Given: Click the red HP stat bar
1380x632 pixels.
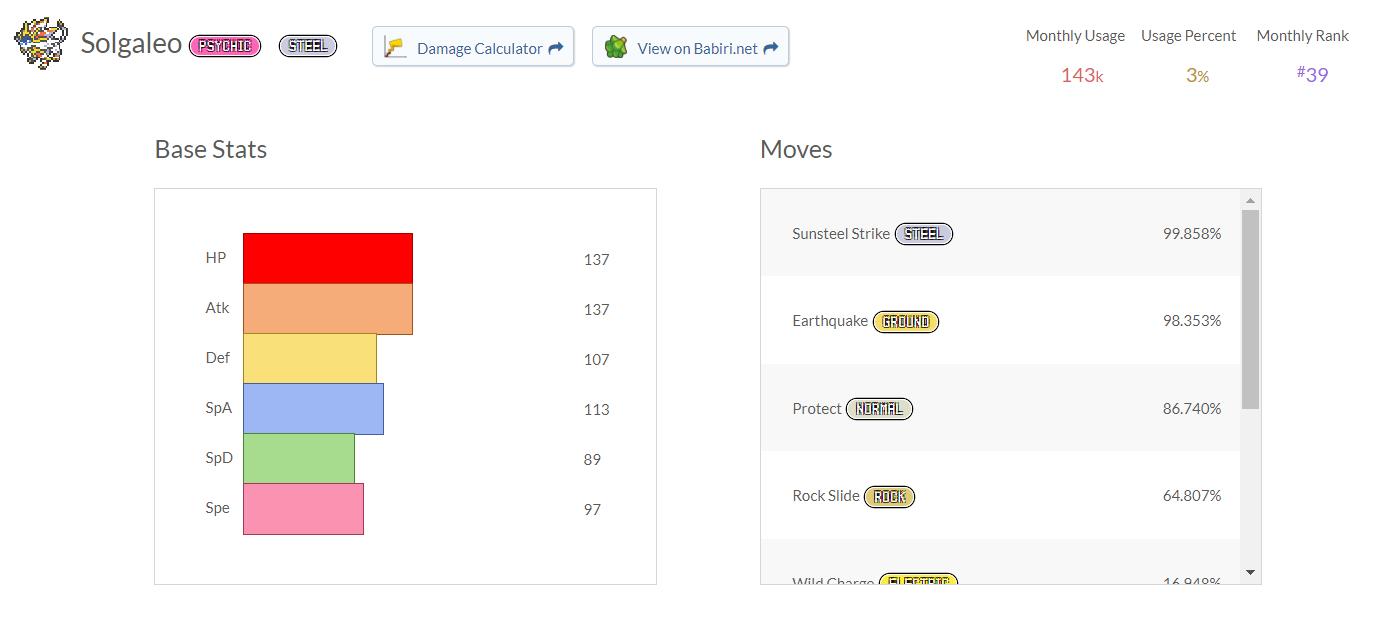Looking at the screenshot, I should coord(327,258).
